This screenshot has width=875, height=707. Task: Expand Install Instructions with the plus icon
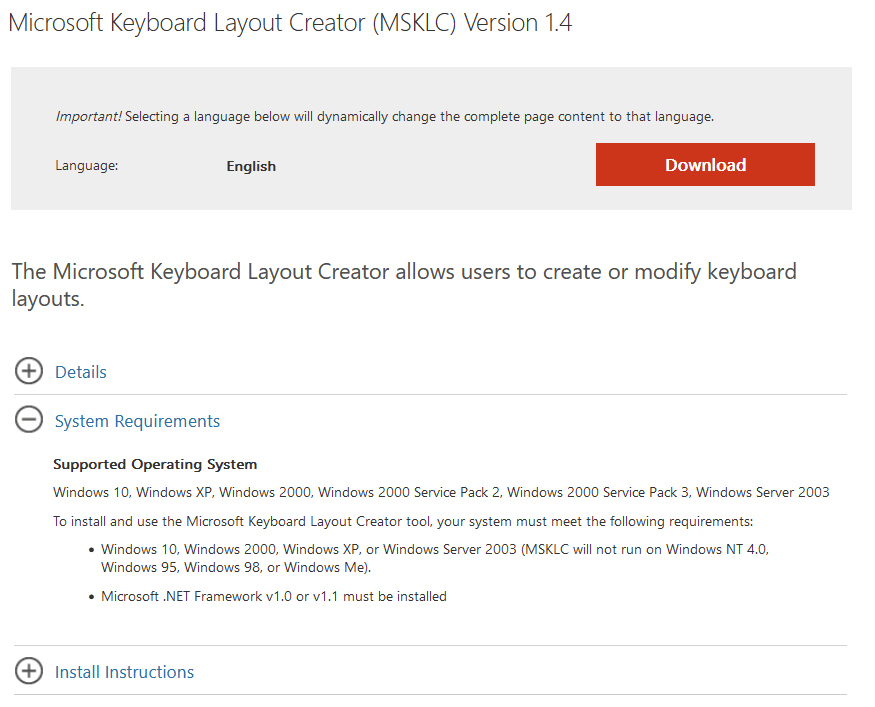tap(28, 671)
